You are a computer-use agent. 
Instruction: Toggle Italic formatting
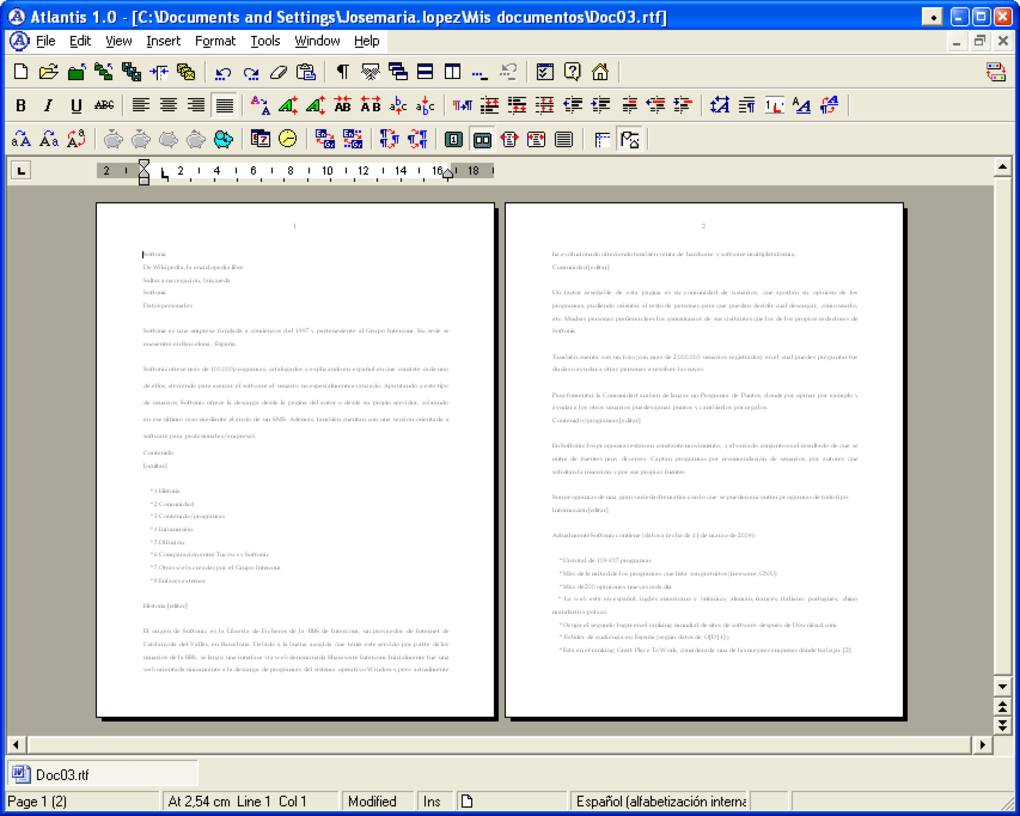(x=48, y=105)
